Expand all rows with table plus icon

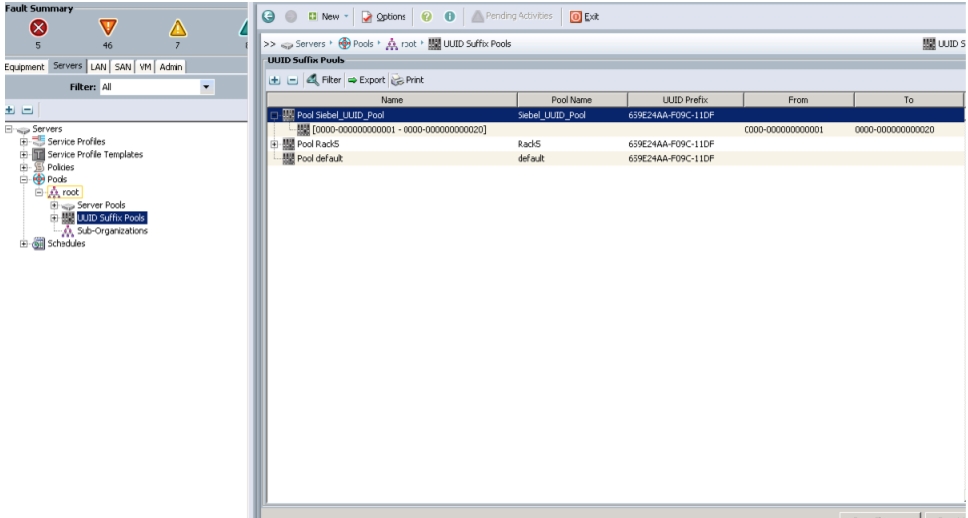(275, 80)
